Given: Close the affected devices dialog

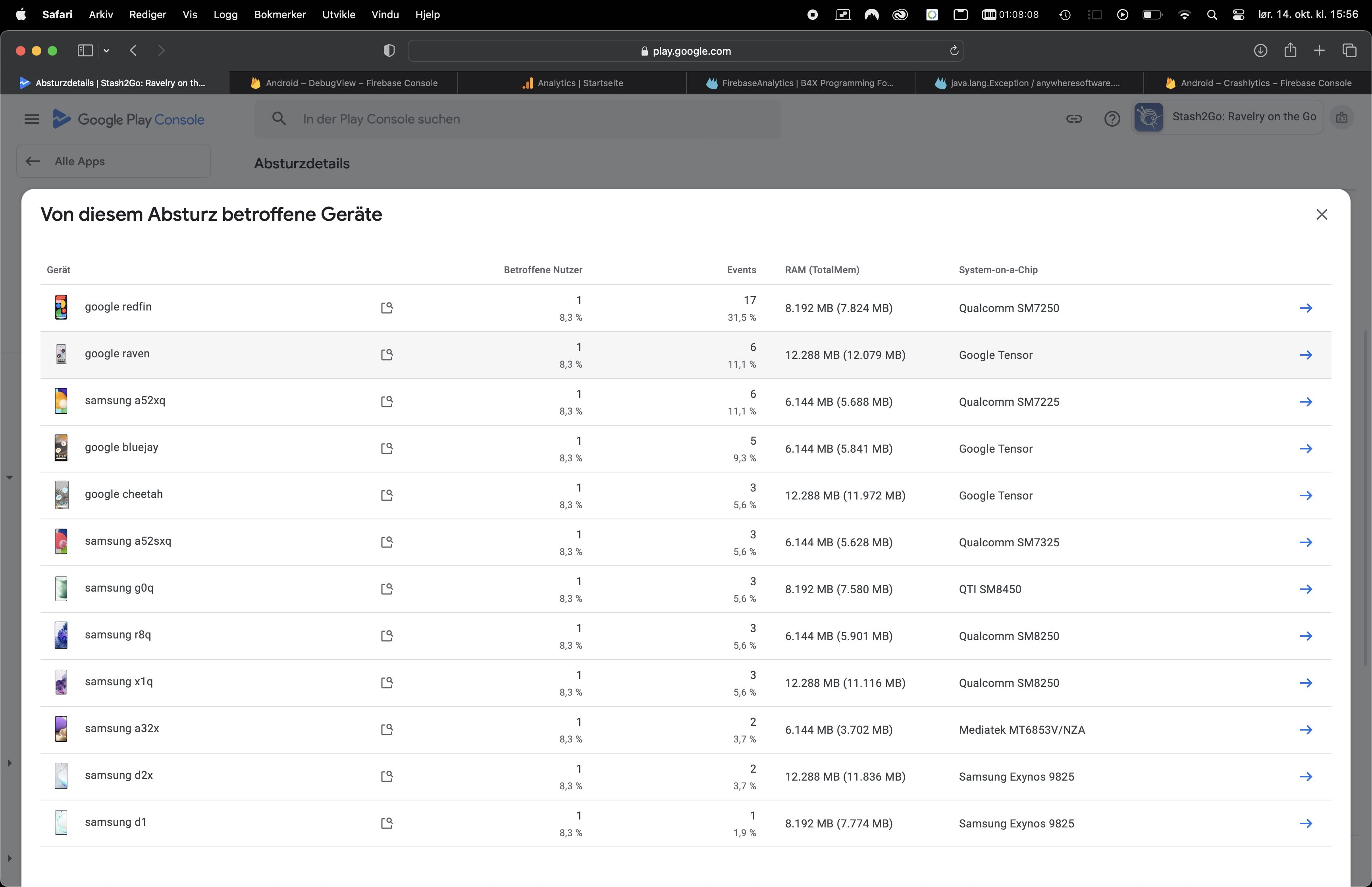Looking at the screenshot, I should point(1321,214).
